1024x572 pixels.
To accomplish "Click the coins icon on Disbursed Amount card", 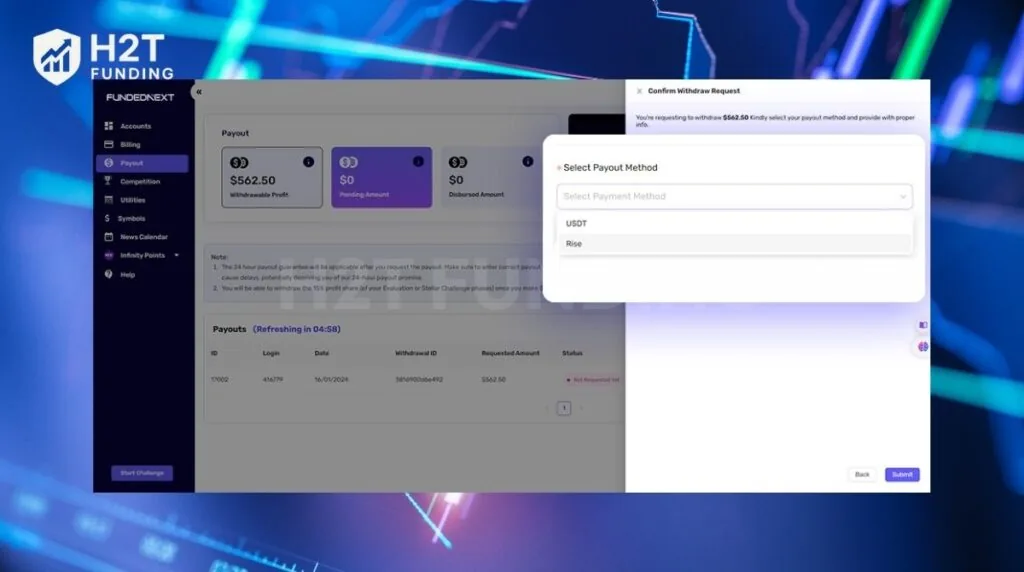I will coord(458,162).
